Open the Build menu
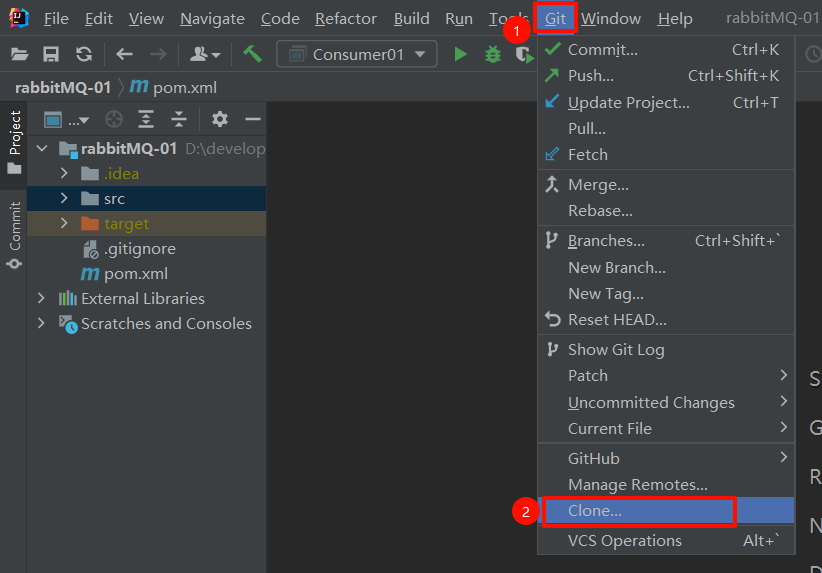Image resolution: width=822 pixels, height=573 pixels. [412, 19]
